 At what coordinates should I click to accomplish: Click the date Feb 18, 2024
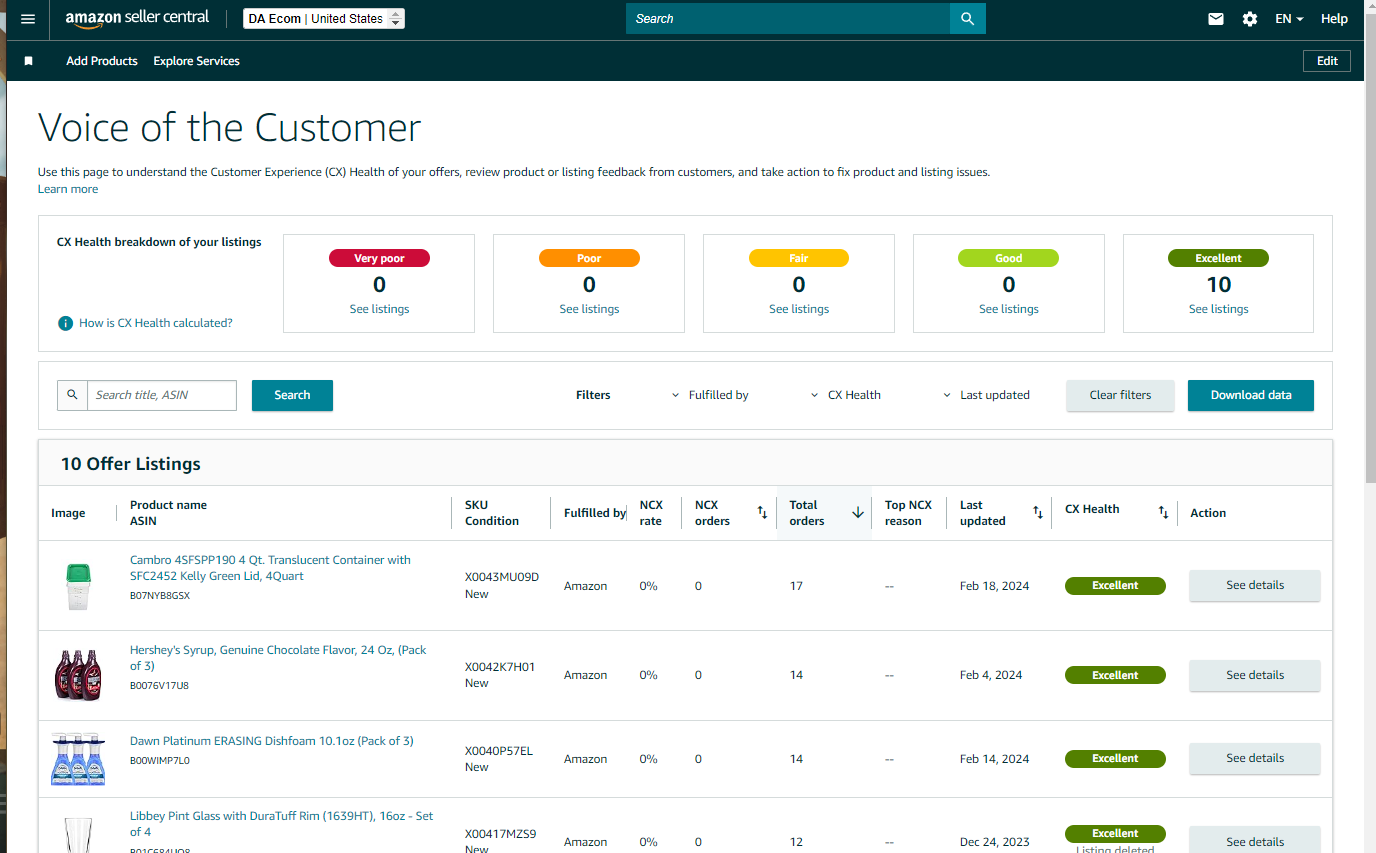tap(994, 586)
